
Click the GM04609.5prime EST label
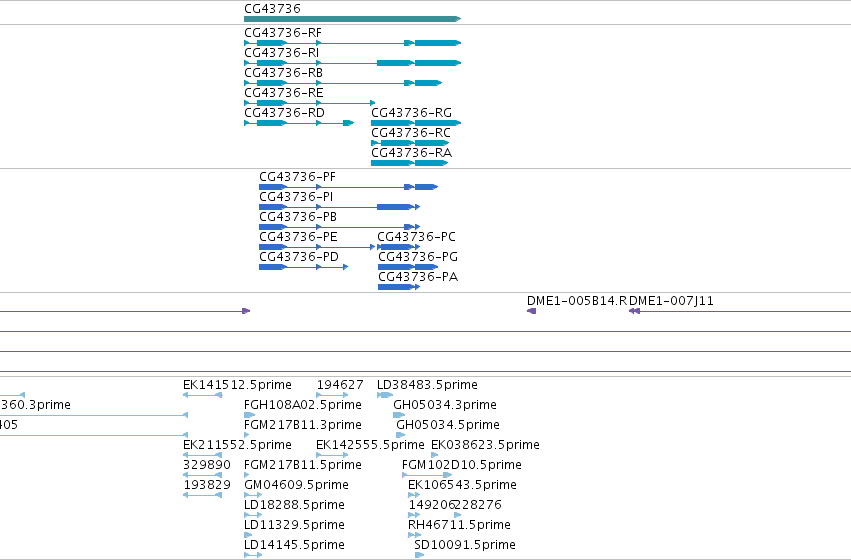coord(296,486)
